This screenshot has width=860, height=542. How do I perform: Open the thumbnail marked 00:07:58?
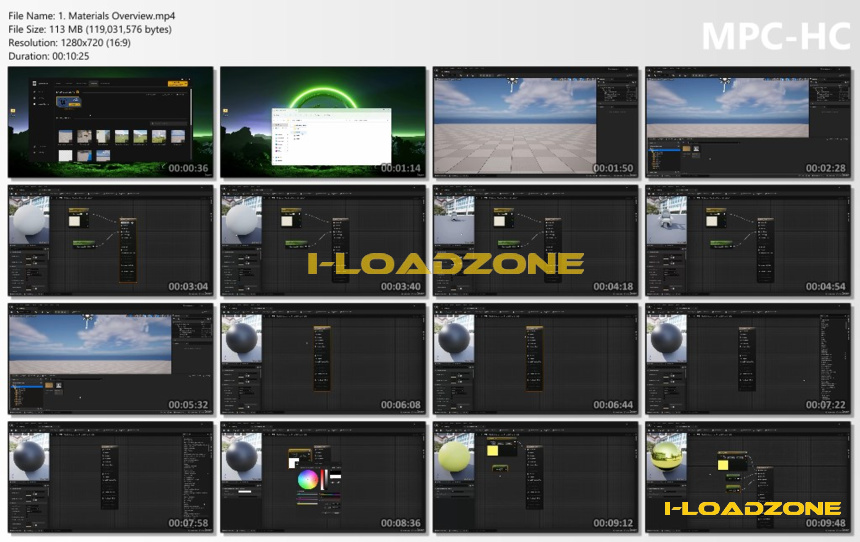(x=111, y=477)
